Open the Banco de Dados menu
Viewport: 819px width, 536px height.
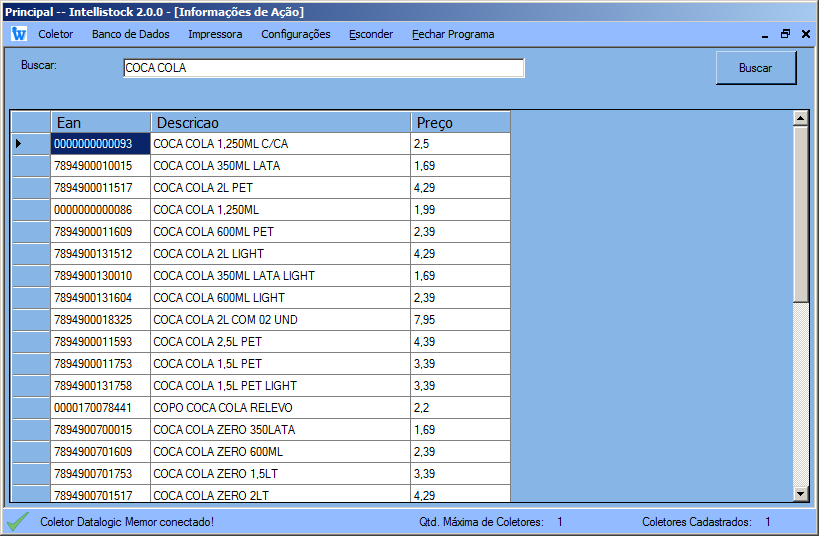tap(131, 34)
